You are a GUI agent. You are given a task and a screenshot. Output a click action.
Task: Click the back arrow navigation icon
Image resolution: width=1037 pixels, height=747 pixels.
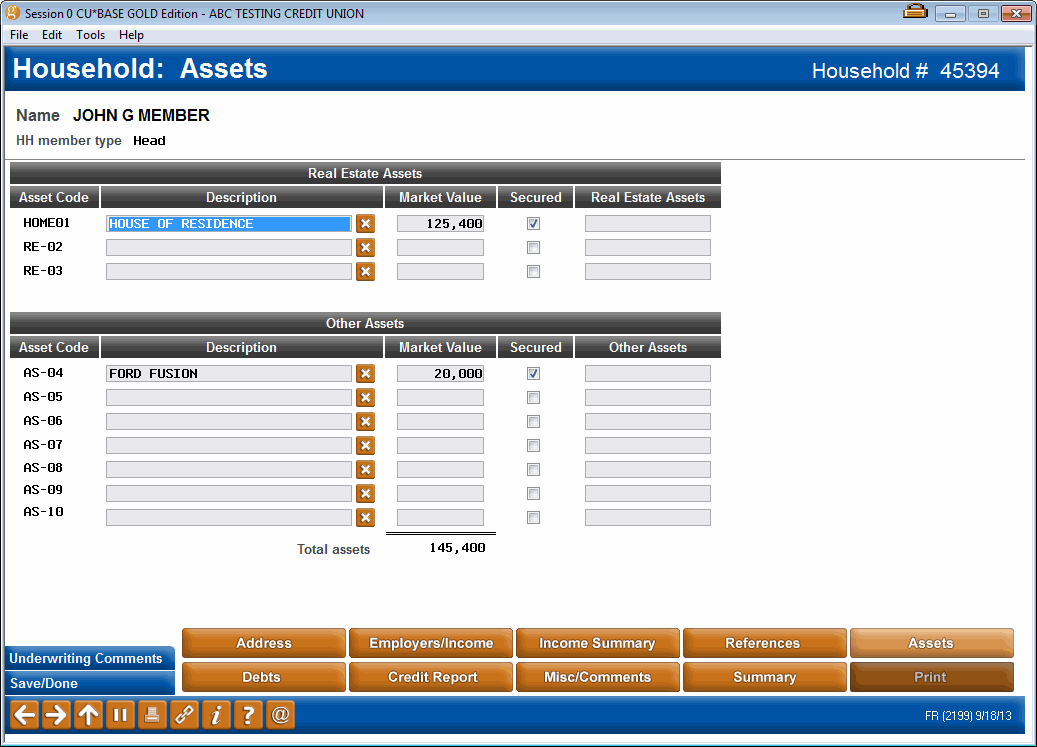tap(22, 715)
